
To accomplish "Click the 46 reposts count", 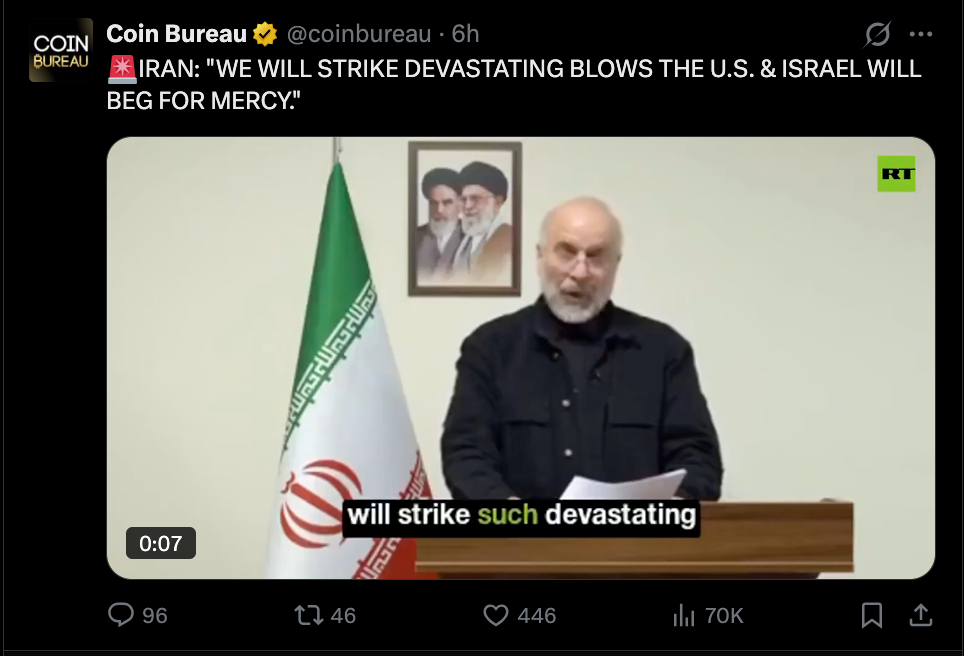I will point(343,615).
